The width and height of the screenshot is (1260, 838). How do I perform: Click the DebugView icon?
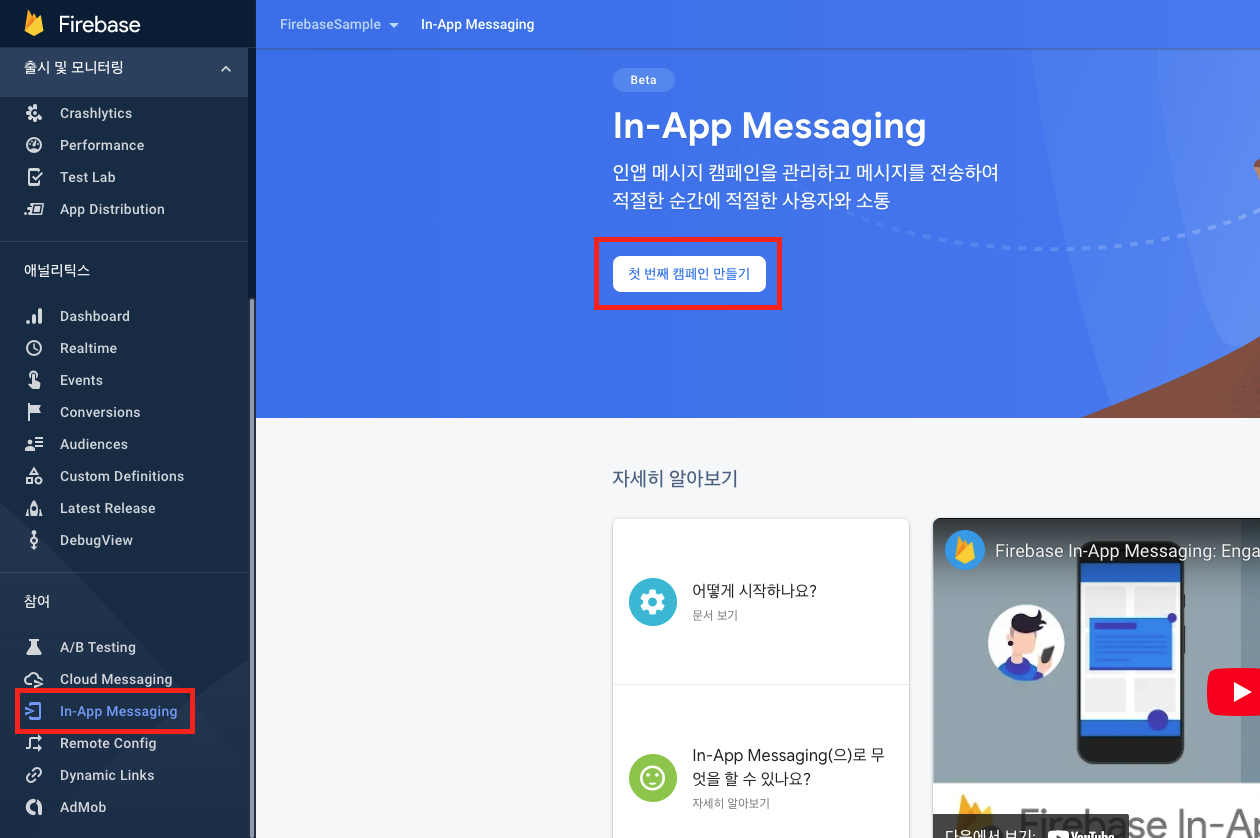(x=34, y=540)
